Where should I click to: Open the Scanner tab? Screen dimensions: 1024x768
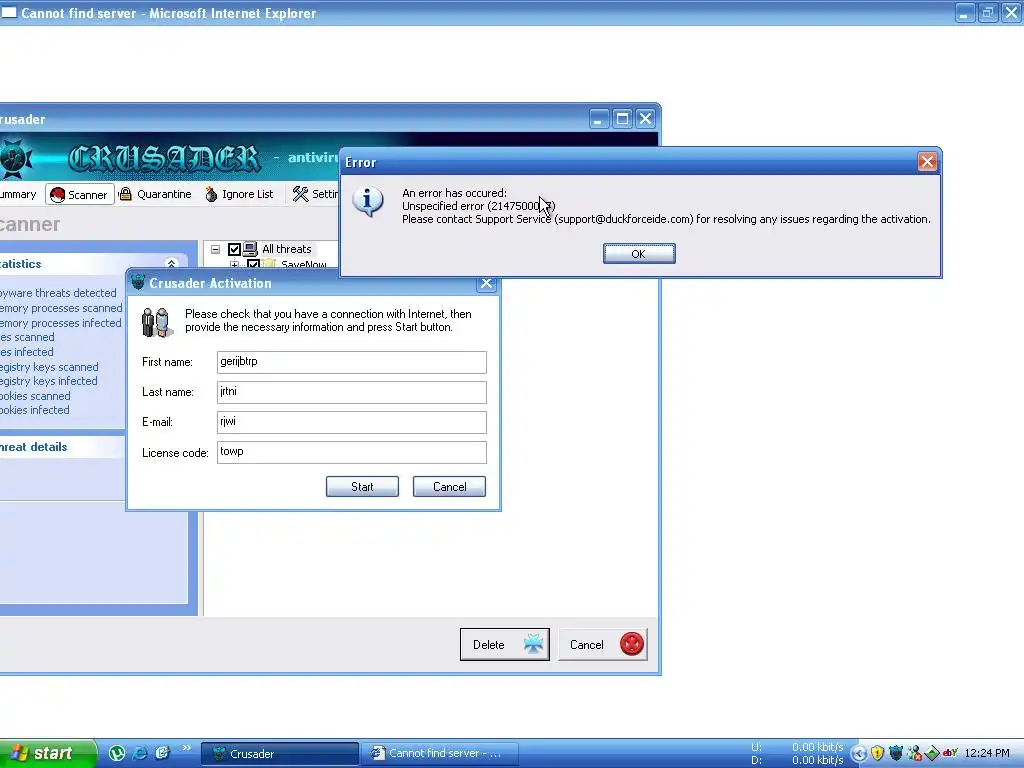(80, 195)
